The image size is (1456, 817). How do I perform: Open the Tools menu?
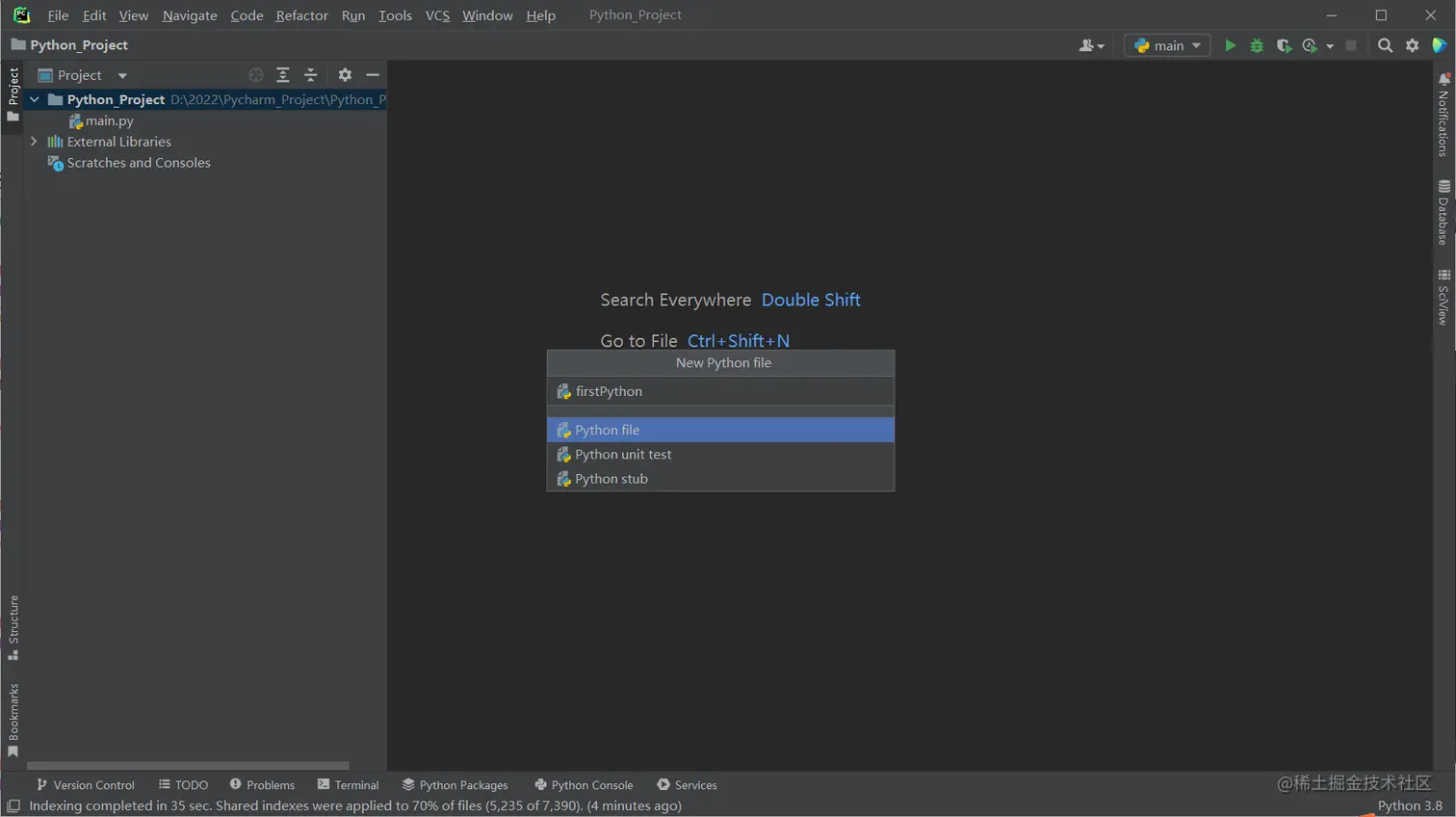[x=395, y=15]
